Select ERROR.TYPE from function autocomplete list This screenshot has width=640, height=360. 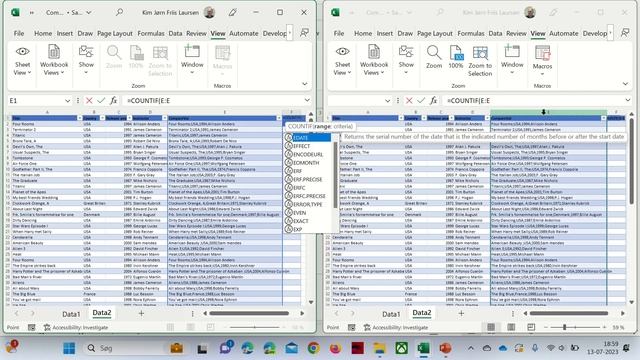308,204
